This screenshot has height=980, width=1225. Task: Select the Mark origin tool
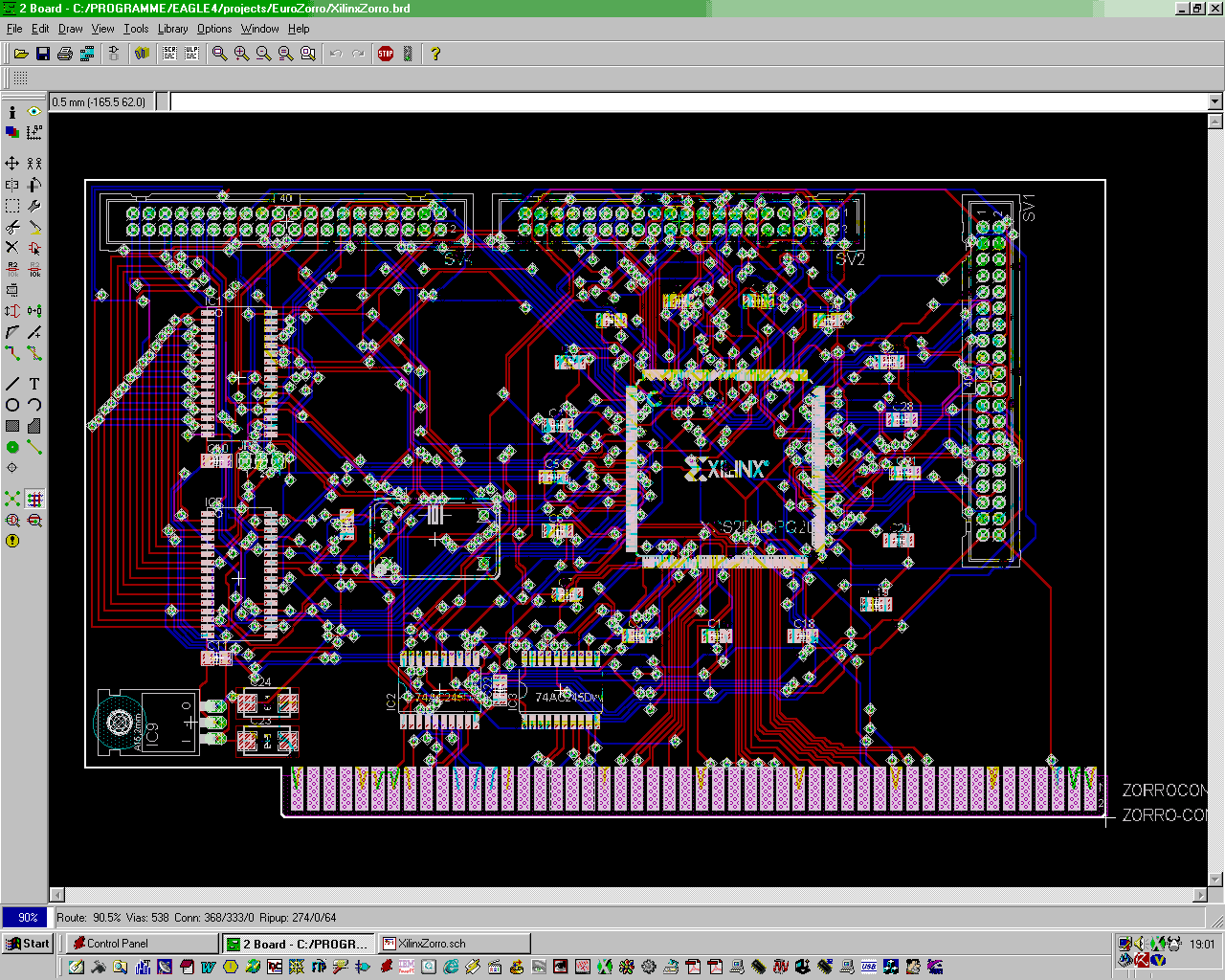point(34,132)
